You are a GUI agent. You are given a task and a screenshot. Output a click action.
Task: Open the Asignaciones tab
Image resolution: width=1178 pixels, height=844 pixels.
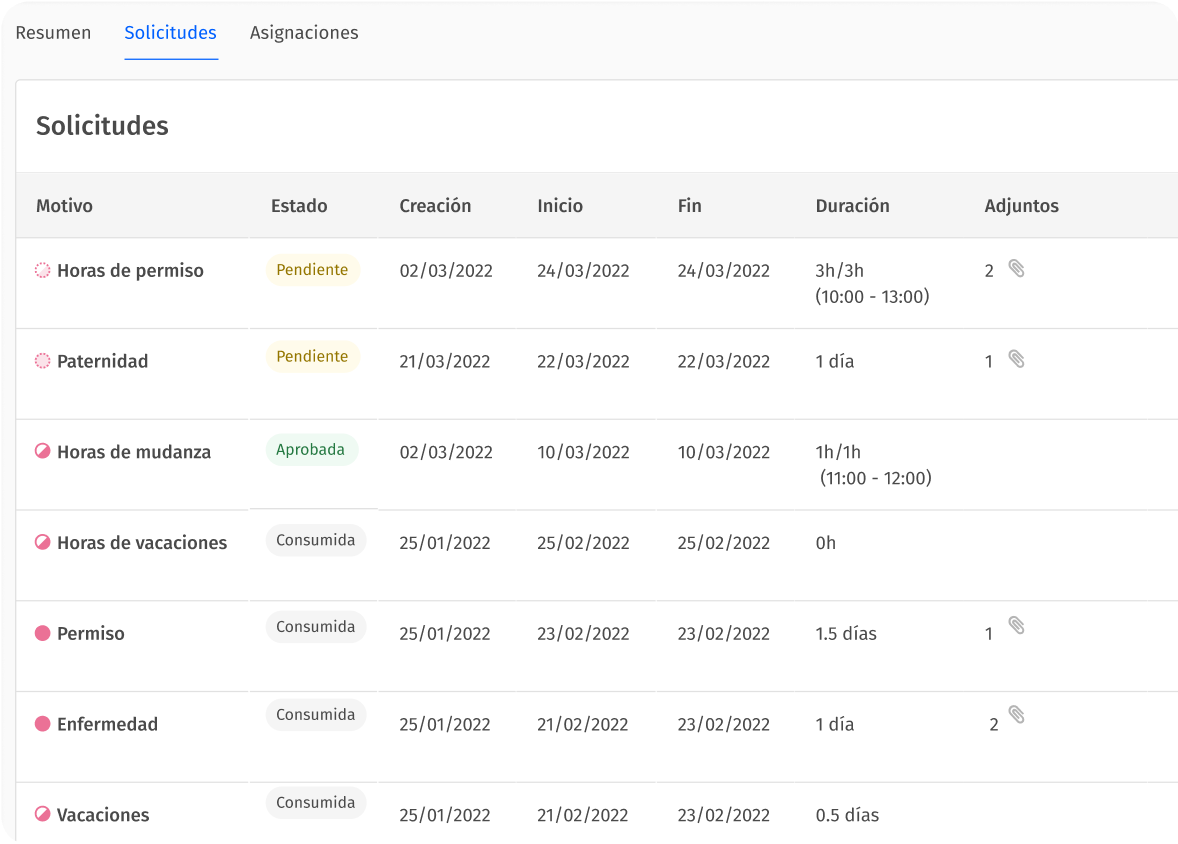pyautogui.click(x=304, y=33)
